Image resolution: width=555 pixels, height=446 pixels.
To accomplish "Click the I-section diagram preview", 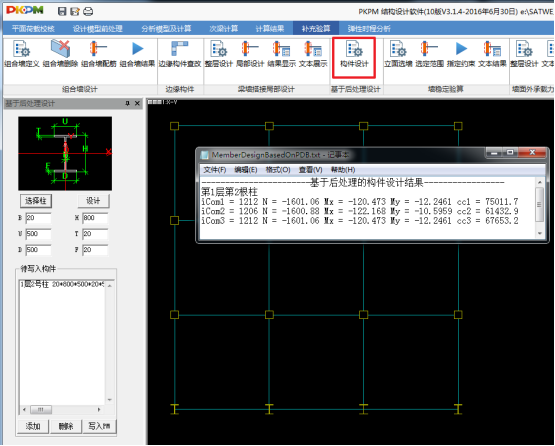I will point(65,154).
